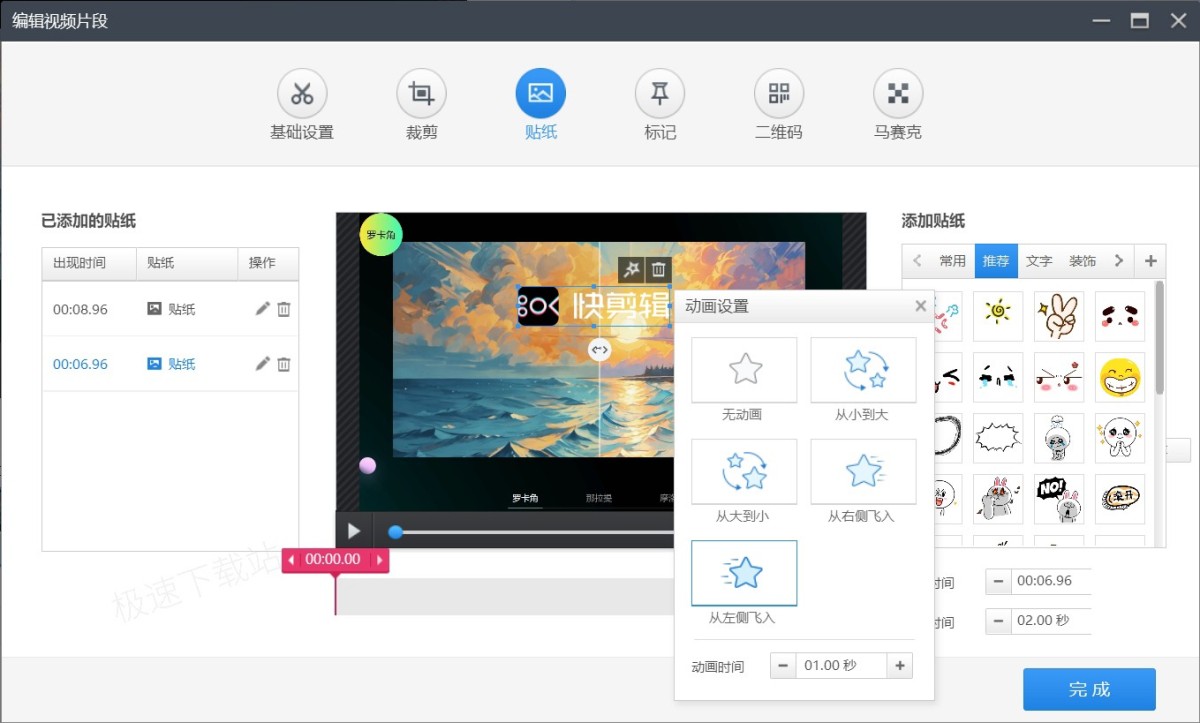Add a custom sticker with the plus button

1150,261
